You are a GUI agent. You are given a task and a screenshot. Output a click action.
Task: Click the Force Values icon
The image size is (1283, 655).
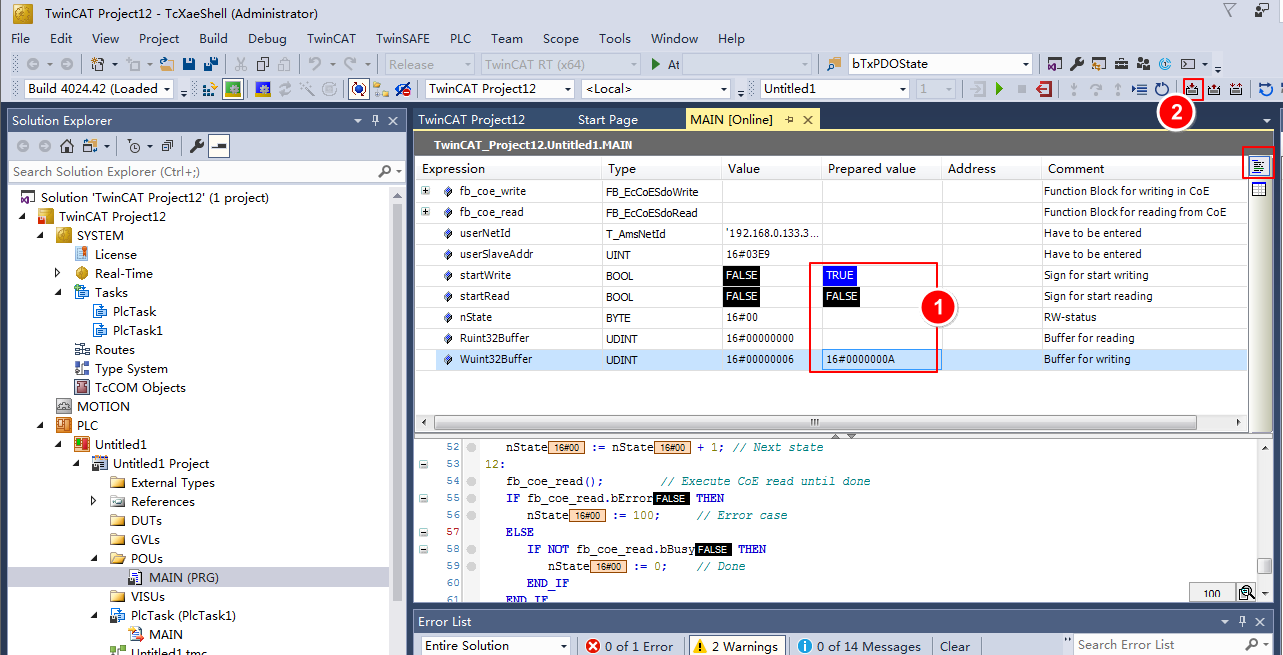[1214, 89]
